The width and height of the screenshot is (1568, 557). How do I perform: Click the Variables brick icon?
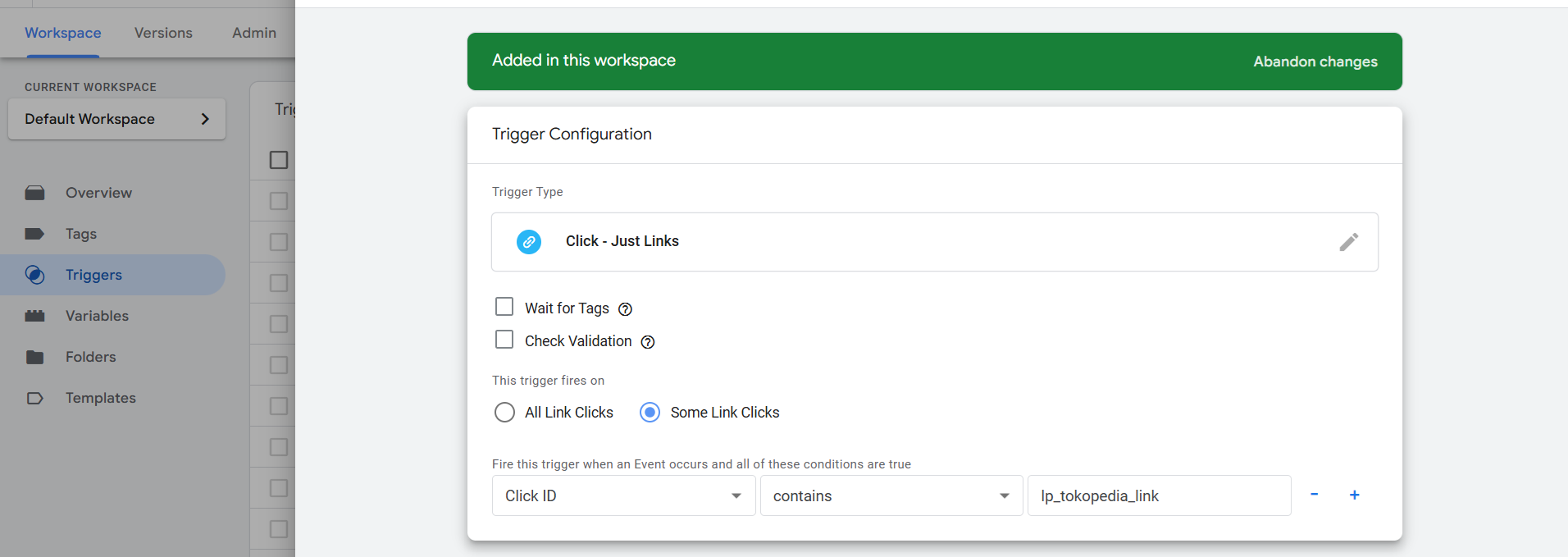click(x=34, y=316)
